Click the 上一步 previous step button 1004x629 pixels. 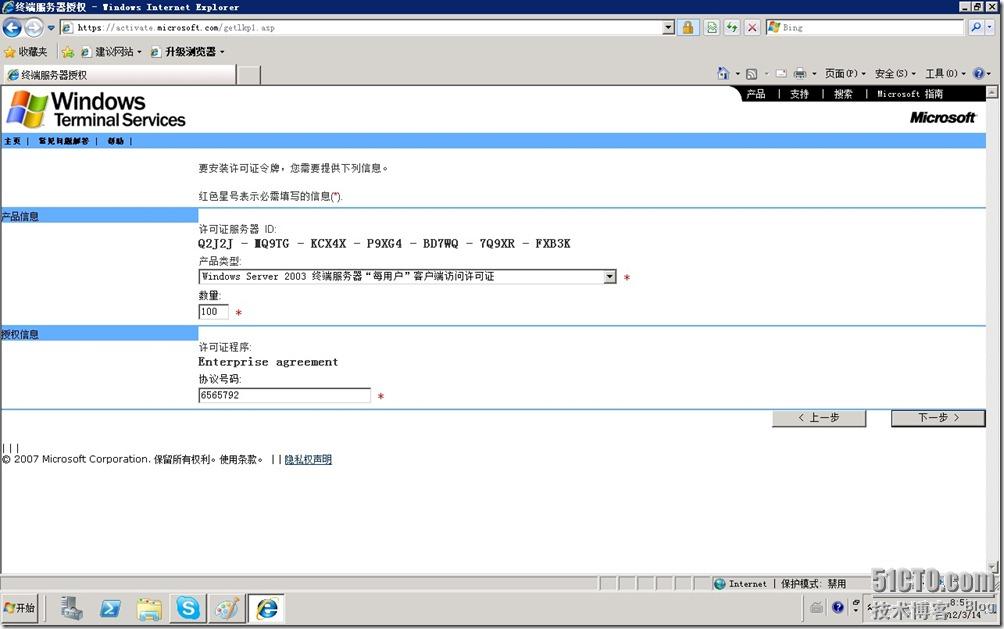[x=819, y=418]
